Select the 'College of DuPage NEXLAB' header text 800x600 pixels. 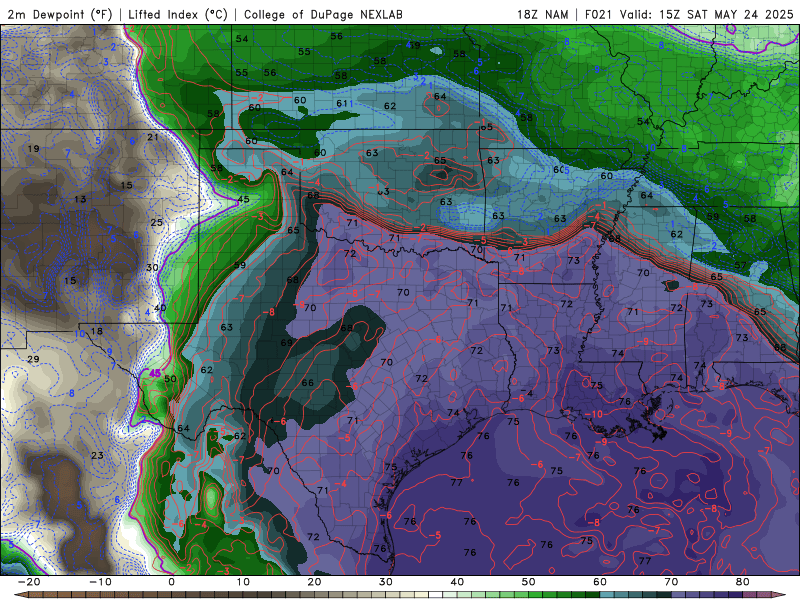tap(323, 15)
